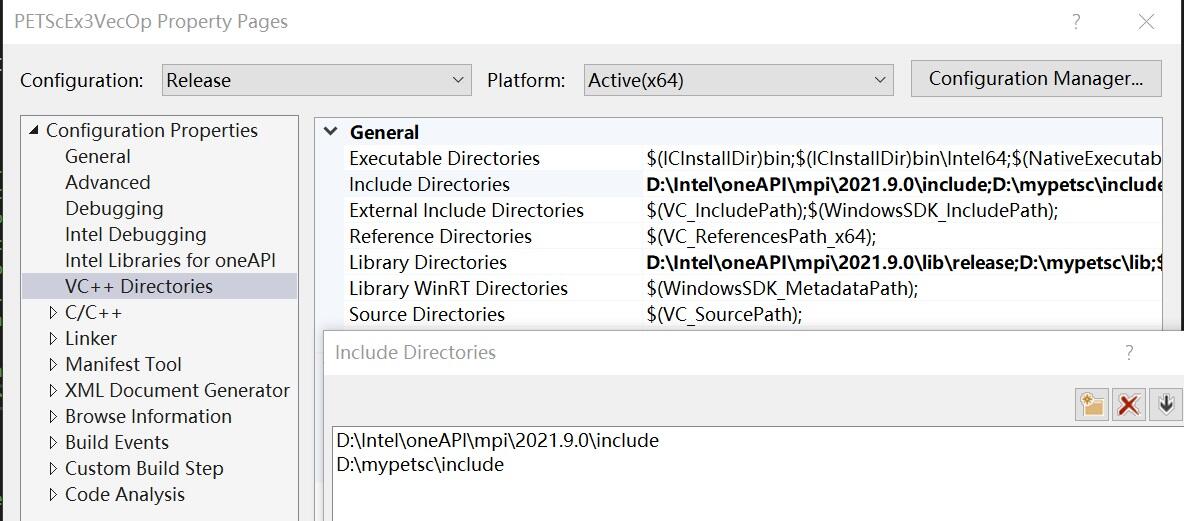Select the VC++ Directories page
Image resolution: width=1184 pixels, height=521 pixels.
pyautogui.click(x=139, y=287)
